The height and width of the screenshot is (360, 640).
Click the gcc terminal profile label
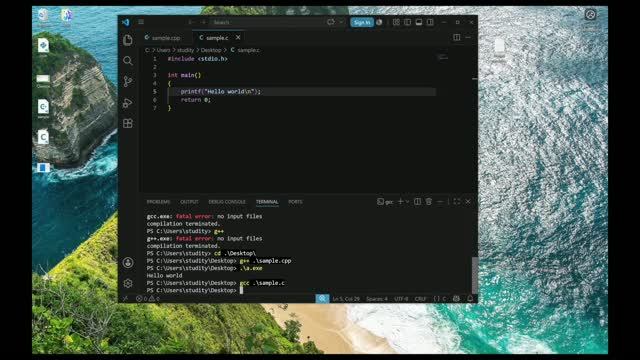point(385,202)
